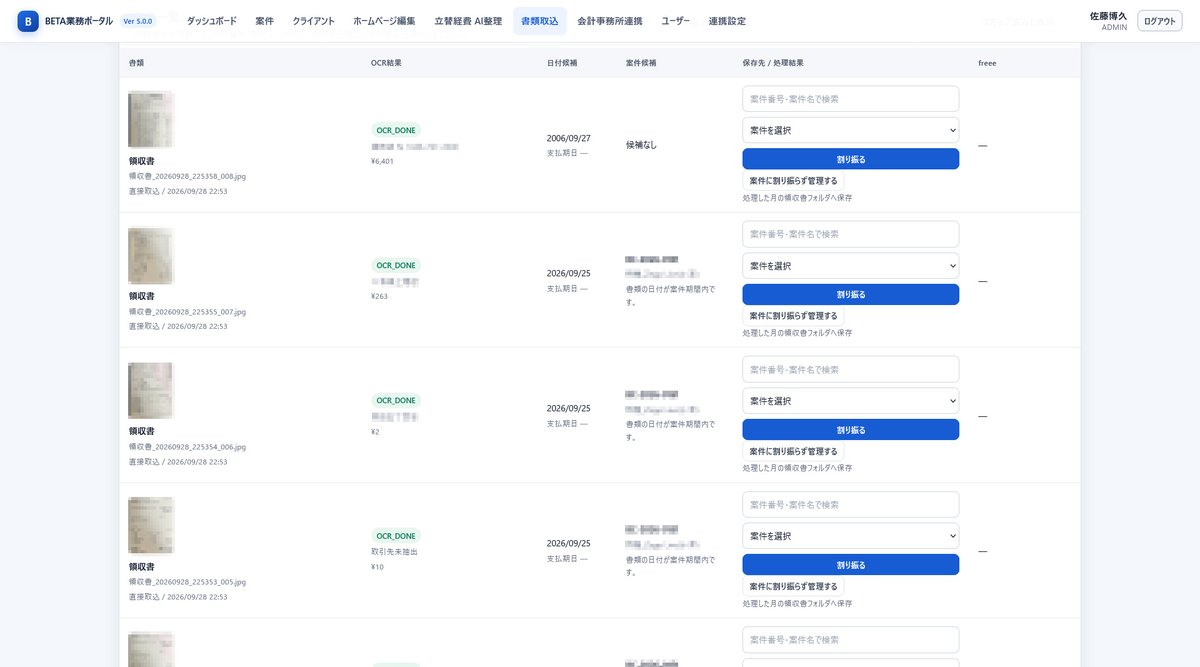Viewport: 1200px width, 667px height.
Task: Click 割り振る for the ¥6,401 receipt
Action: (x=851, y=159)
